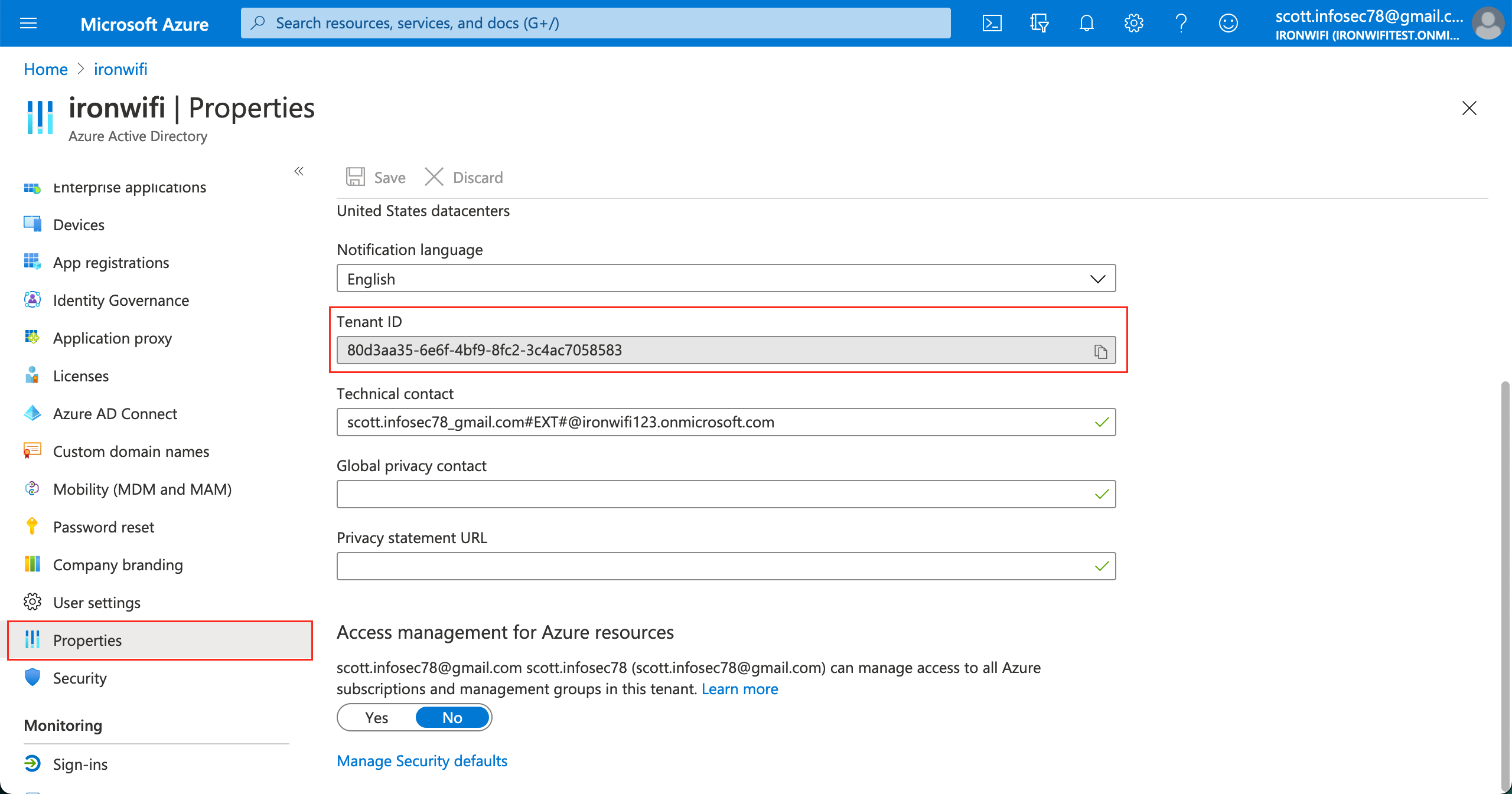Image resolution: width=1512 pixels, height=794 pixels.
Task: Open the help icon
Action: 1180,23
